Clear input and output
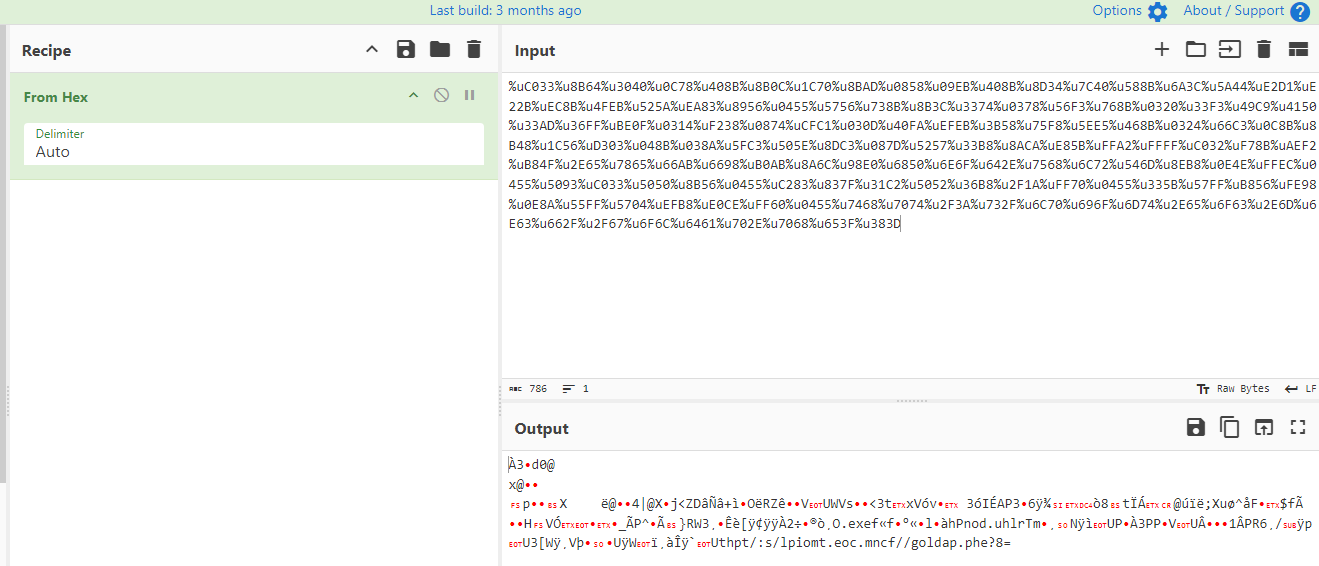The image size is (1319, 566). 1264,50
